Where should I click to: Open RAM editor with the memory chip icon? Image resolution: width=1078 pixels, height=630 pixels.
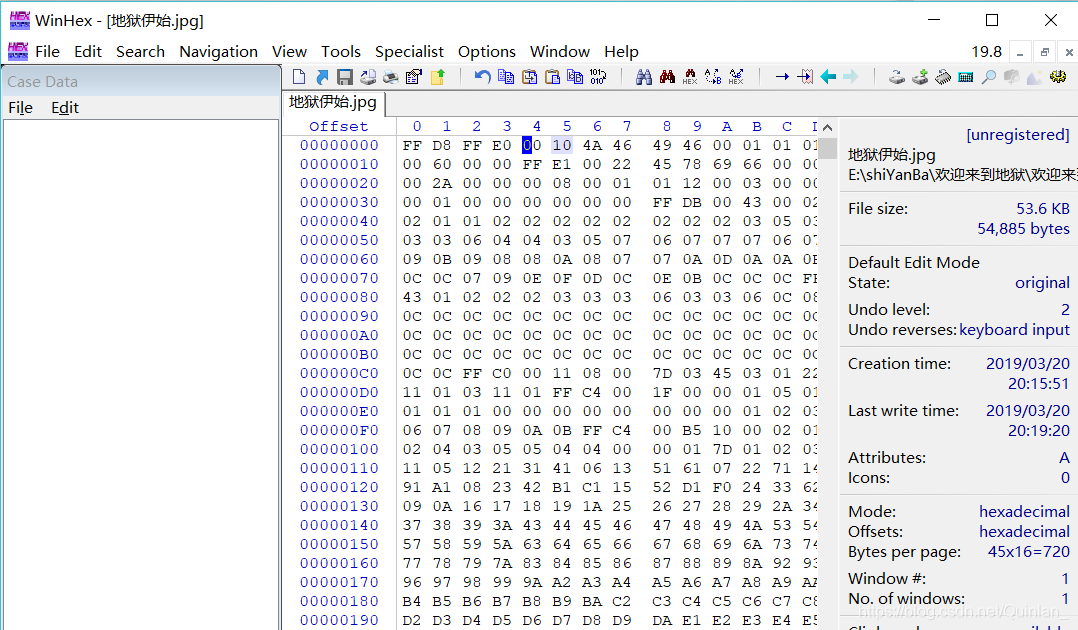[x=943, y=77]
